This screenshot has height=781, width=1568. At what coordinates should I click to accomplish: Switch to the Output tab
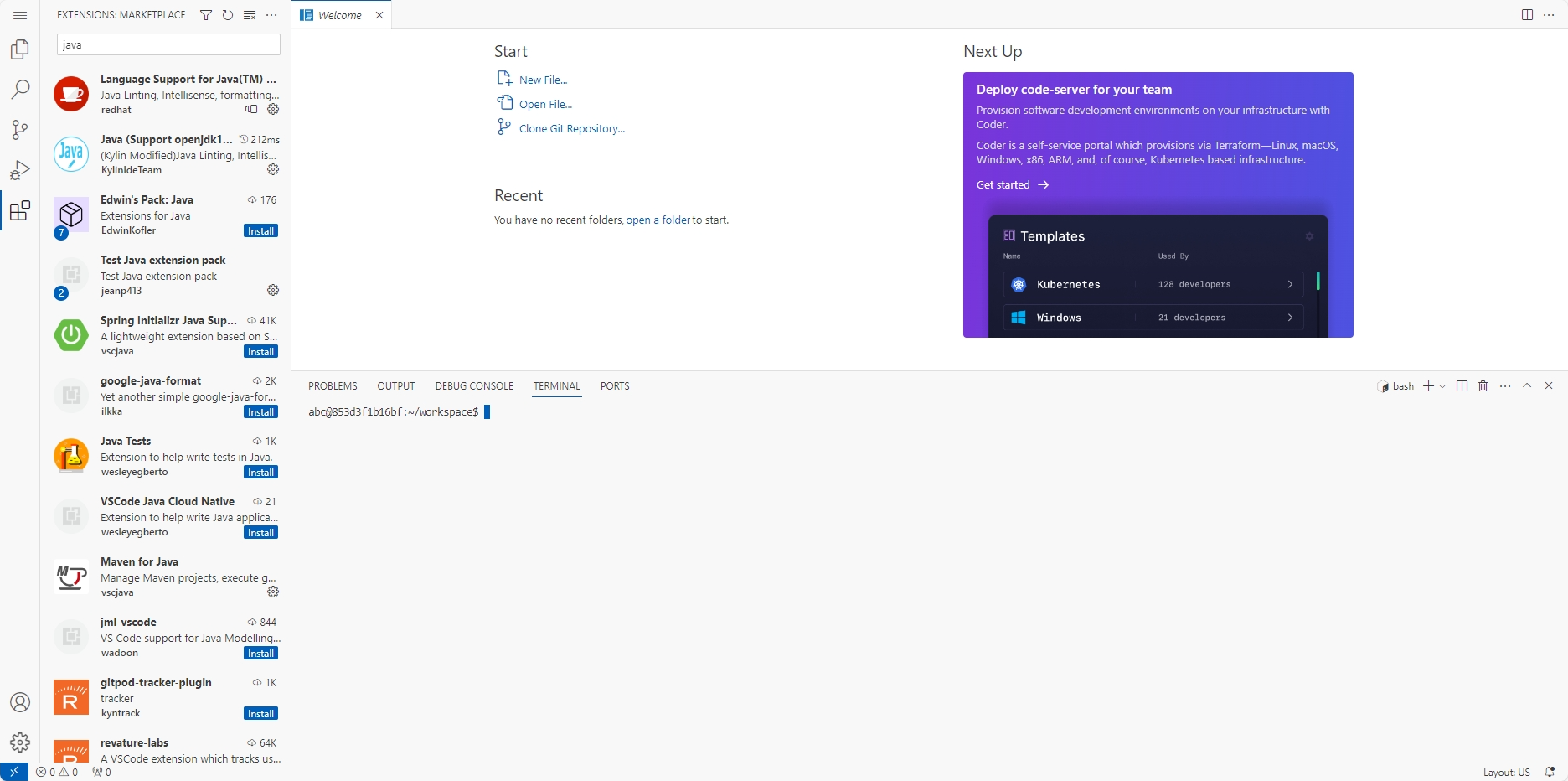point(396,386)
